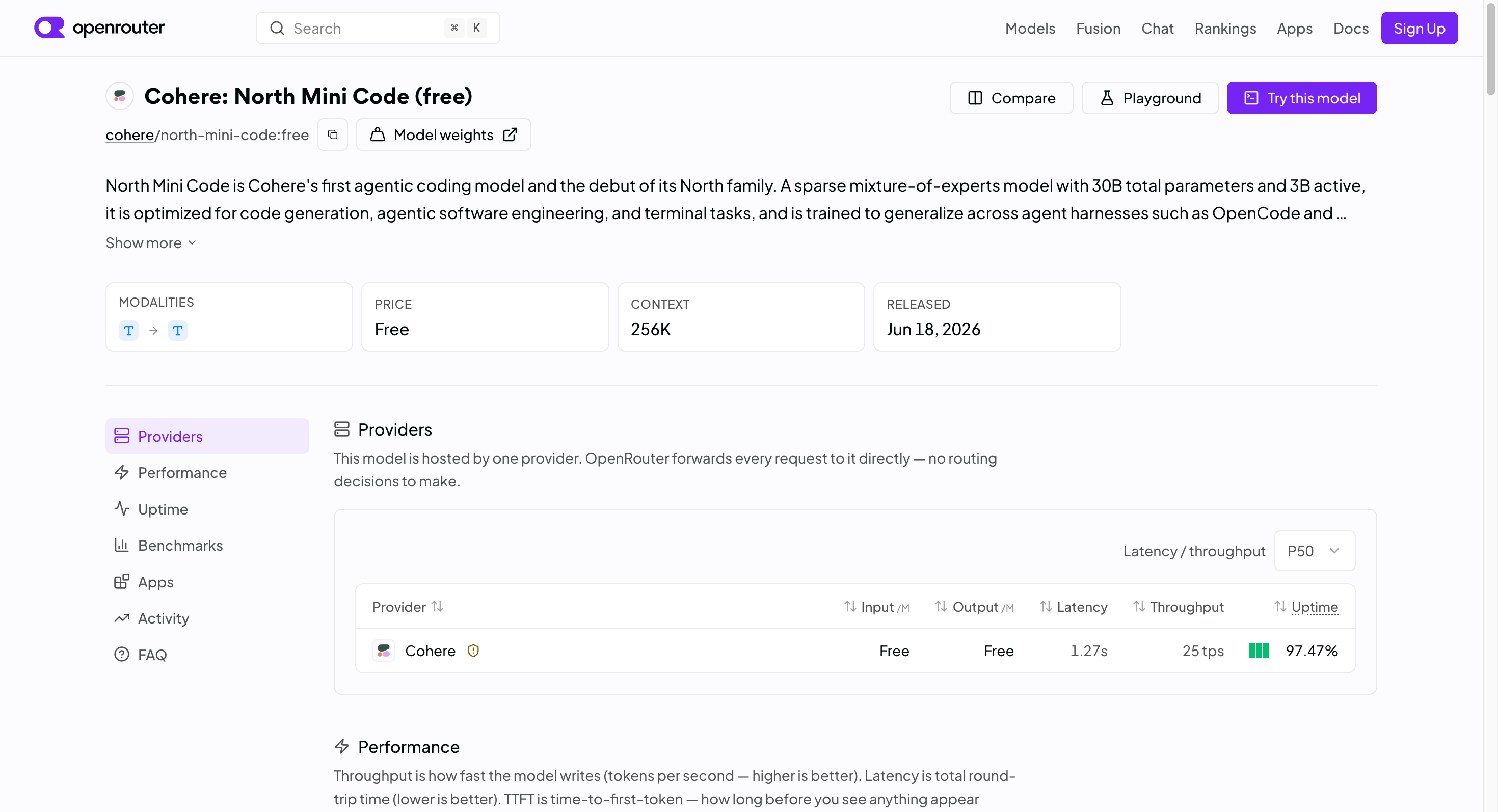Sort table by Throughput

point(1179,607)
